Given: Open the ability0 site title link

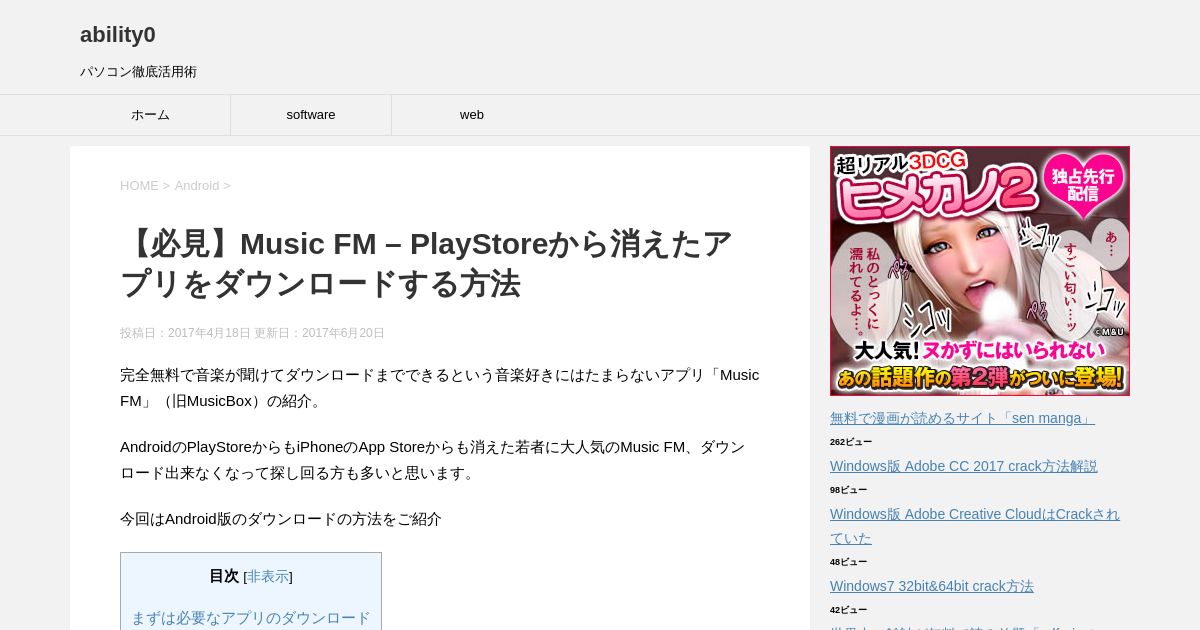Looking at the screenshot, I should [x=118, y=35].
